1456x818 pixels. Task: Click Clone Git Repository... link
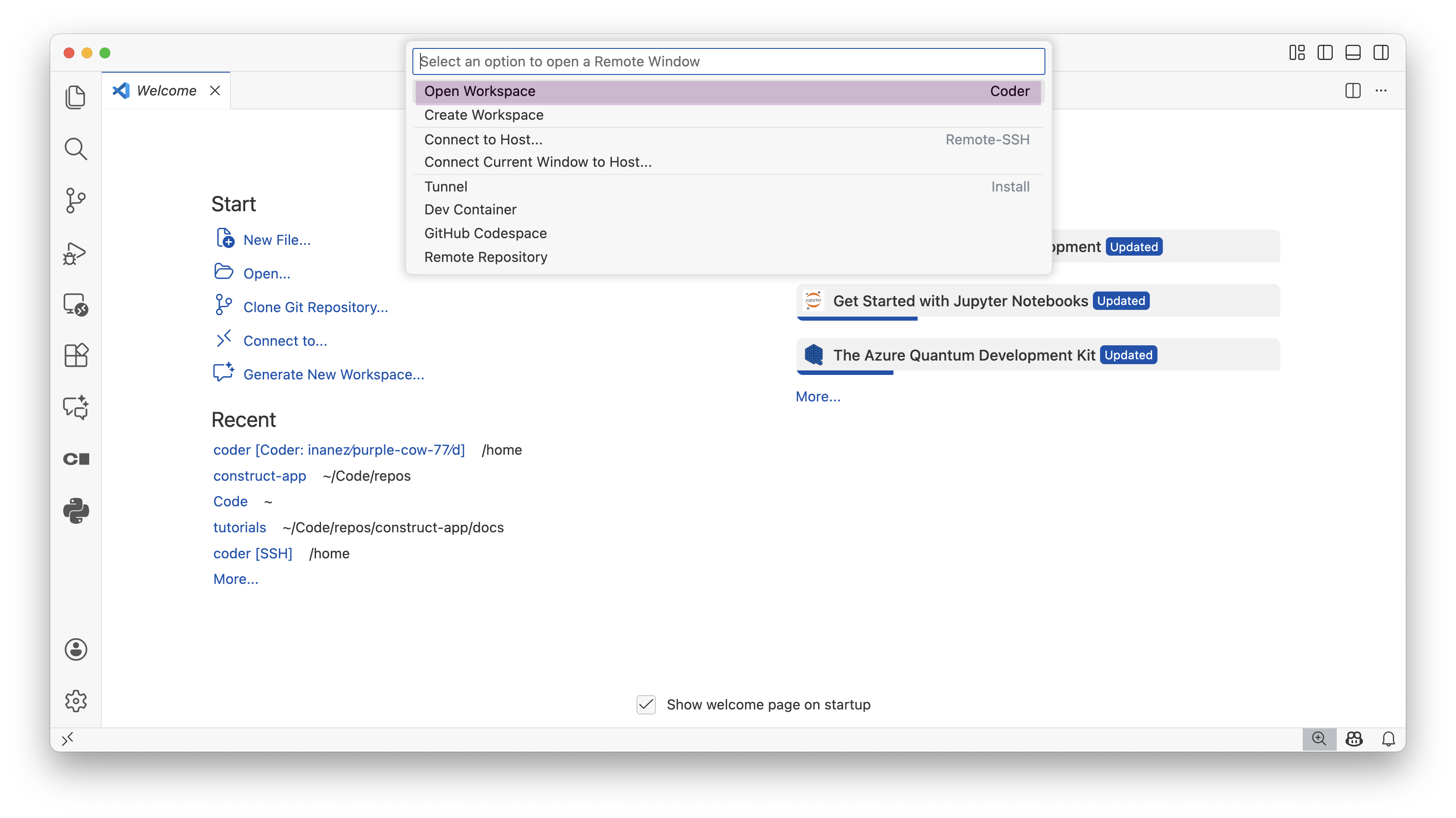[x=316, y=307]
